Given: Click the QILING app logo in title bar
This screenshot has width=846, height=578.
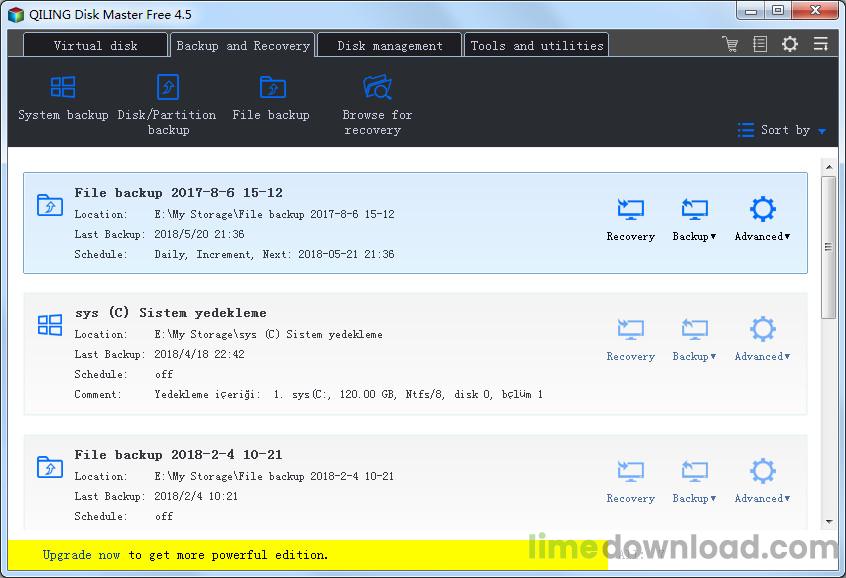Looking at the screenshot, I should [x=16, y=14].
